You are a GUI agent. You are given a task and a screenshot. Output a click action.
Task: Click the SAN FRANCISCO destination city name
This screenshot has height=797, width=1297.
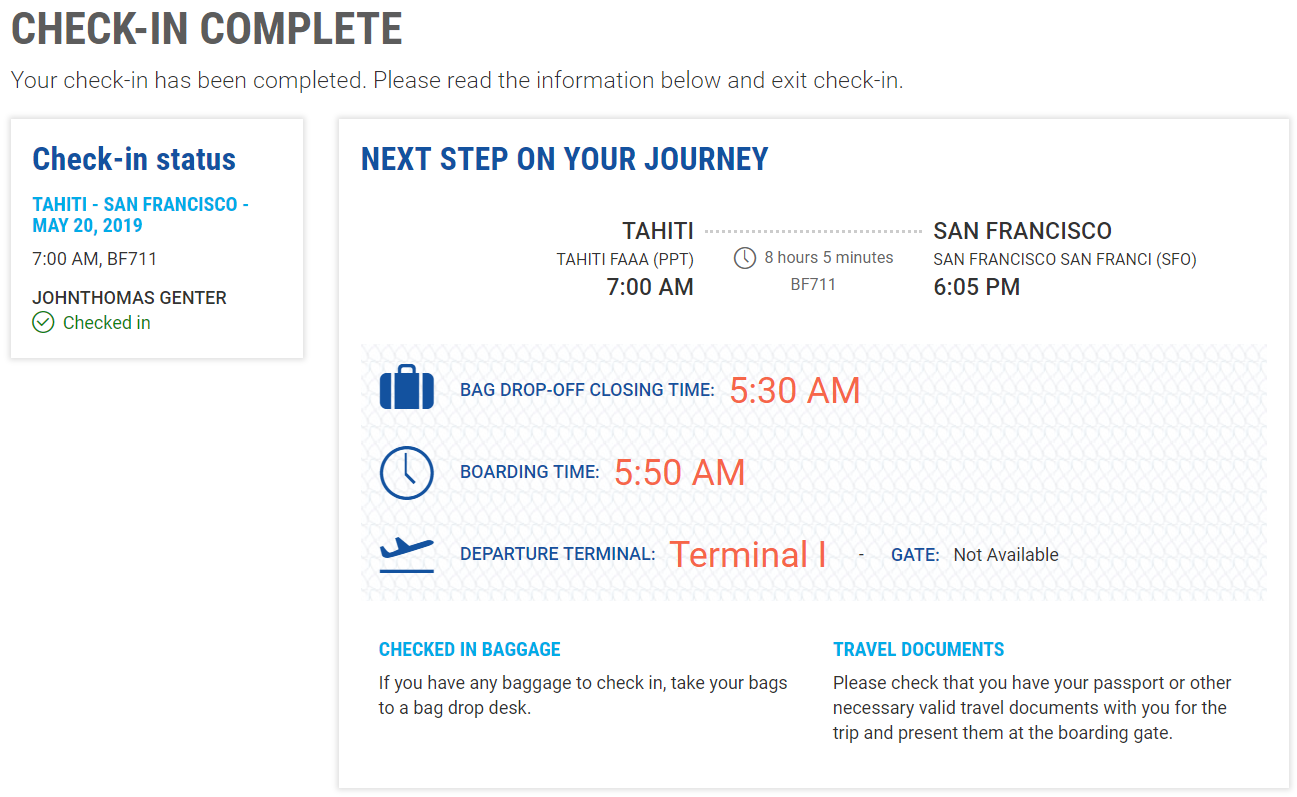[1022, 231]
